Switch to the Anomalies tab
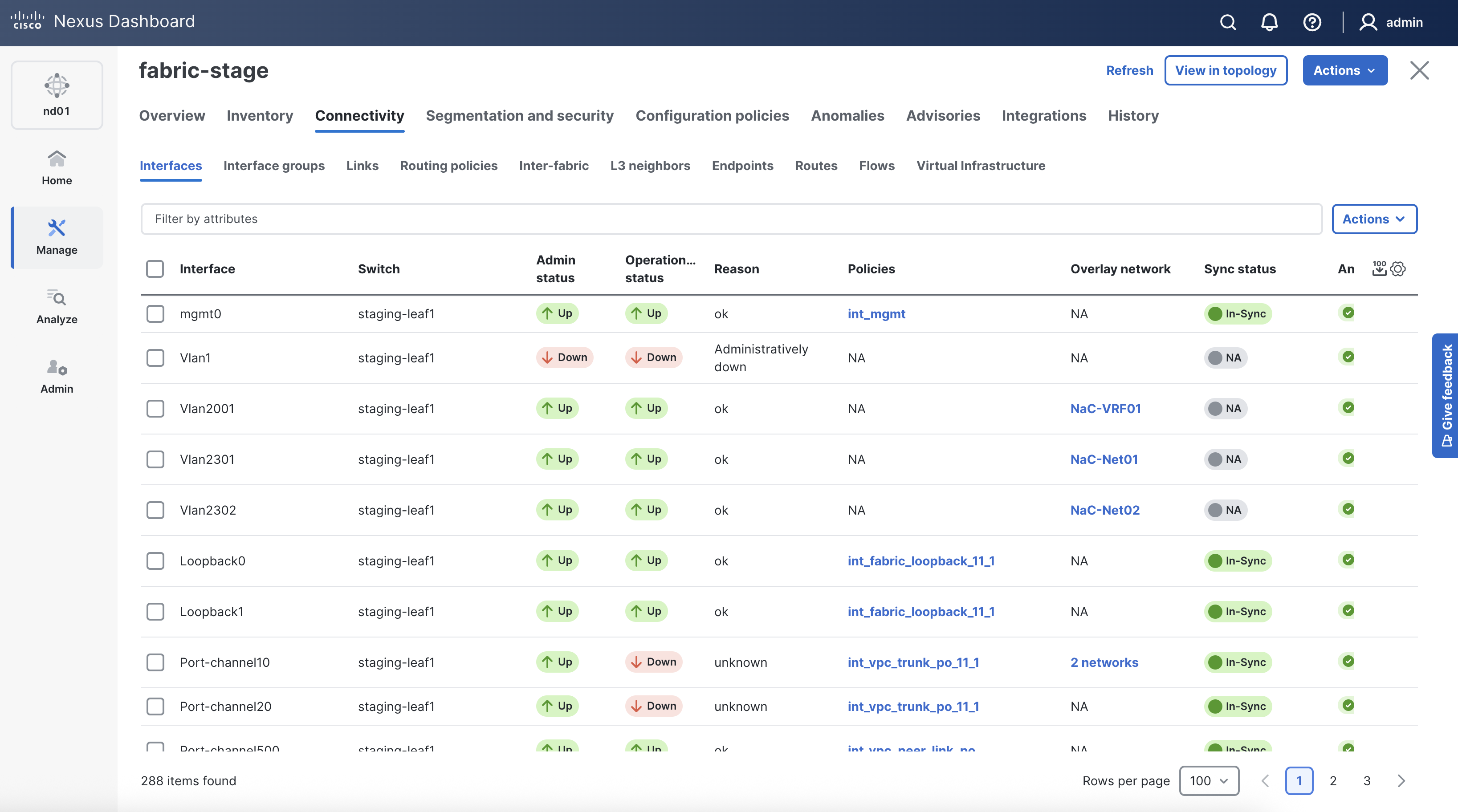Screen dimensions: 1458x812 click(847, 115)
